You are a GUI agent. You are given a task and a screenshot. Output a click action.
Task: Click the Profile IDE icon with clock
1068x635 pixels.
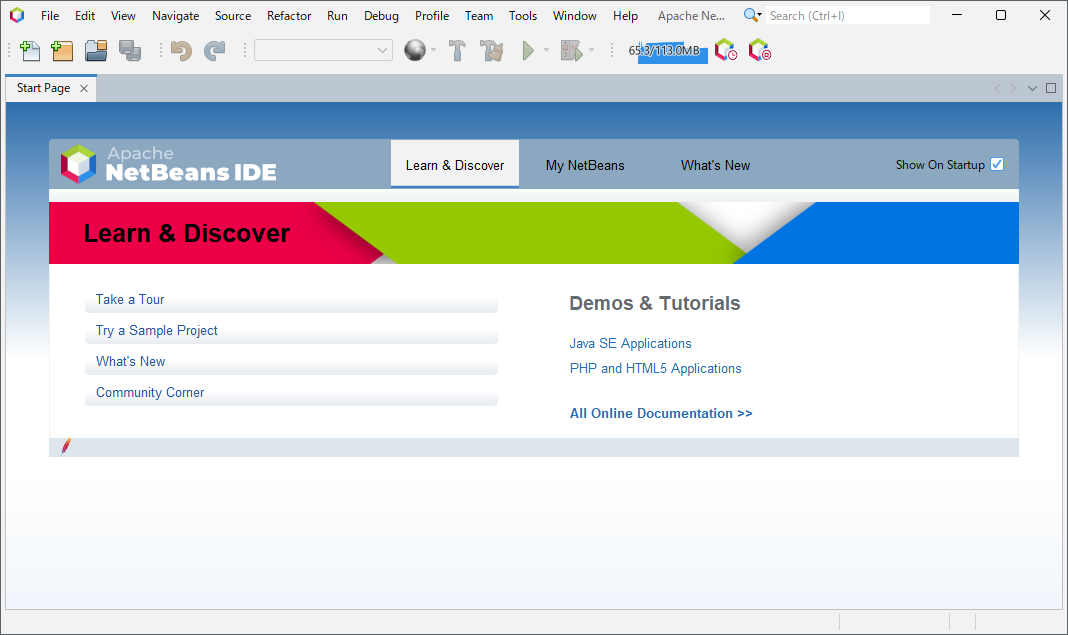tap(725, 50)
